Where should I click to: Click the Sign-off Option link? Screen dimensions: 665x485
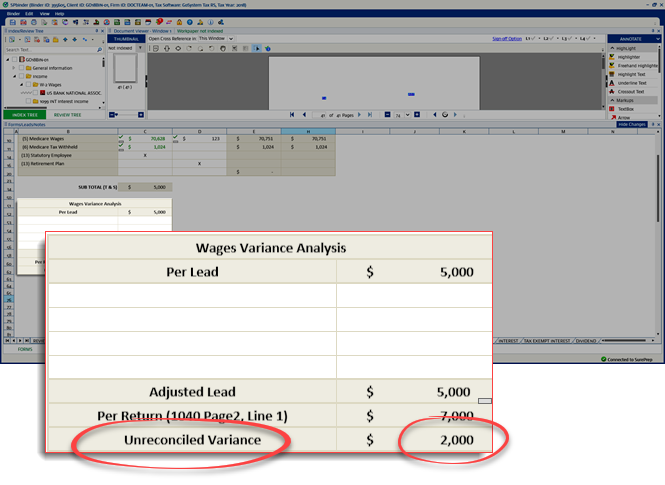point(507,38)
